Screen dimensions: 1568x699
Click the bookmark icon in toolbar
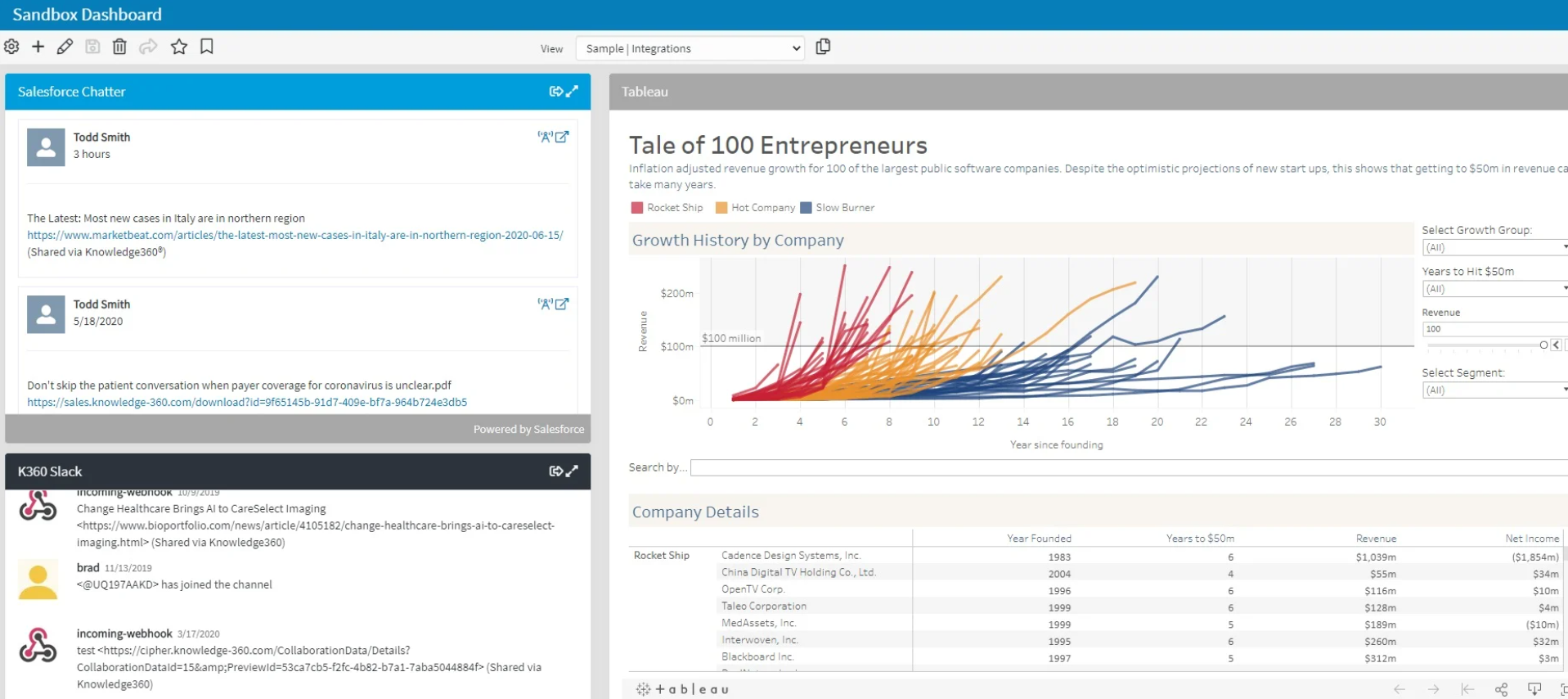tap(207, 47)
